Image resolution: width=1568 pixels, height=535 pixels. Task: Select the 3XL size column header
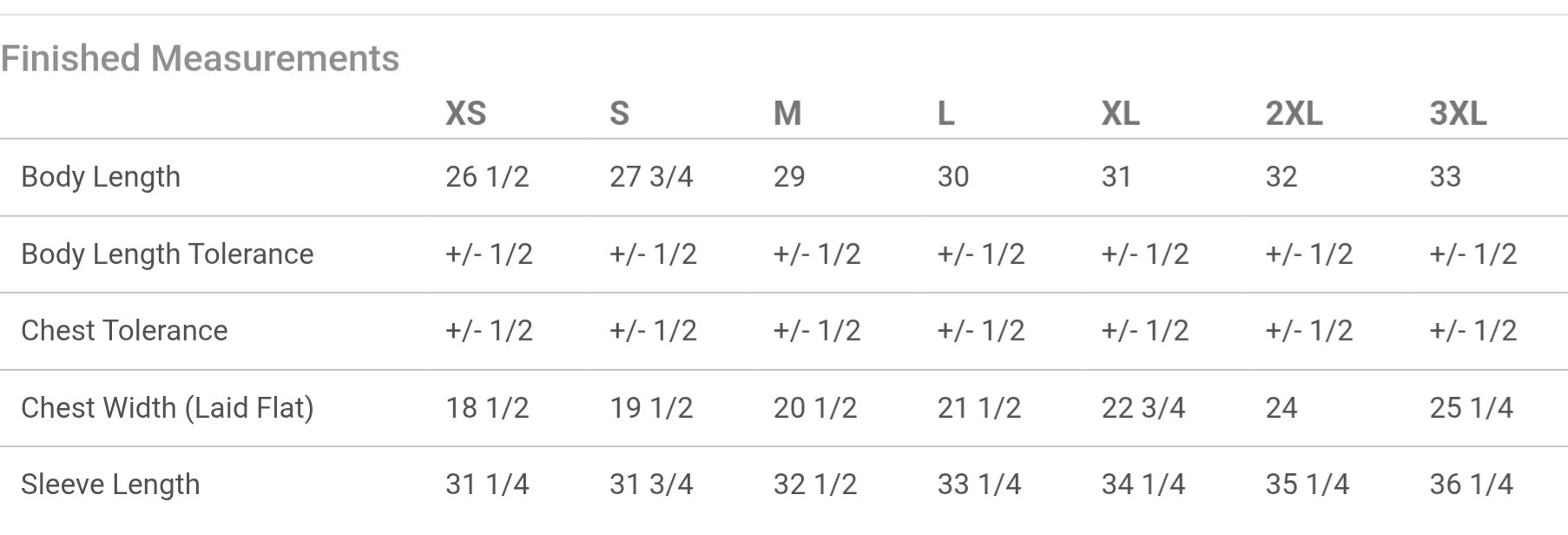1458,113
